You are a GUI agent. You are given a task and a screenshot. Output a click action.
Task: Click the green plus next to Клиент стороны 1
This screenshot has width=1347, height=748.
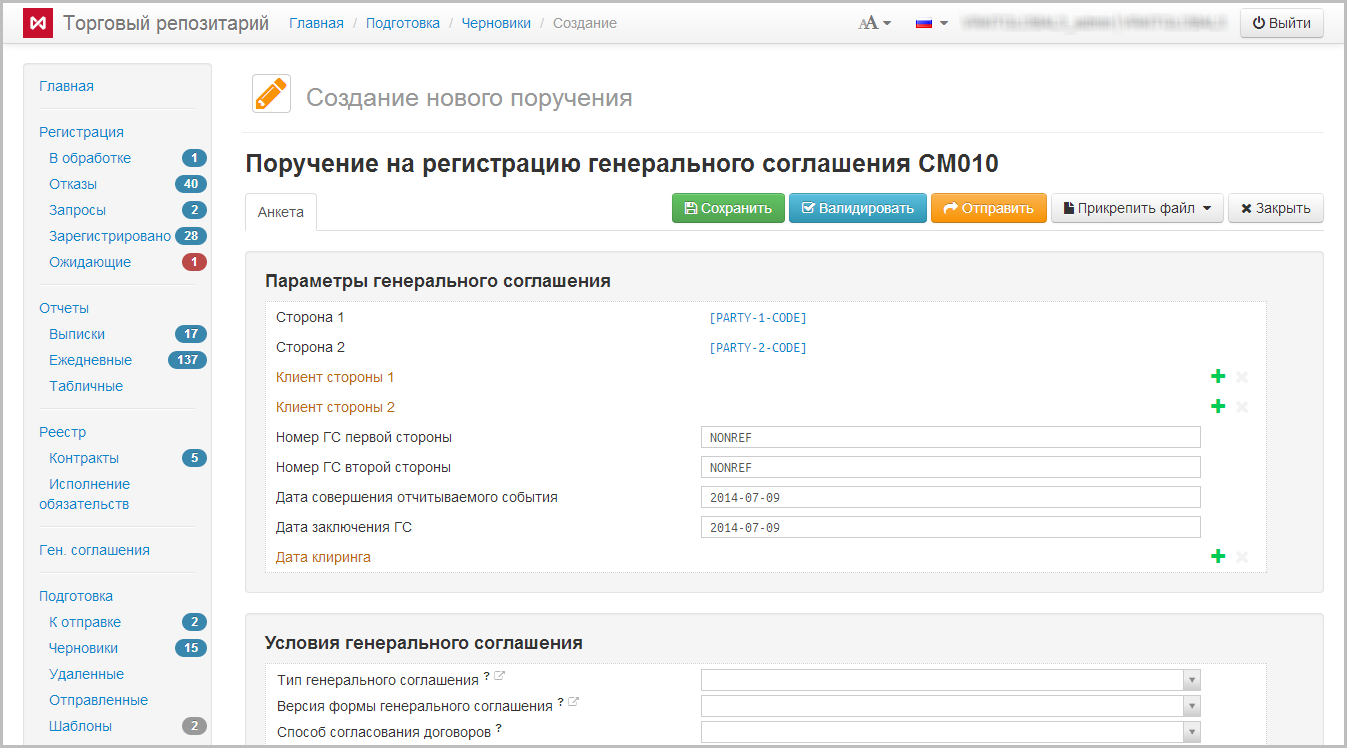point(1217,377)
